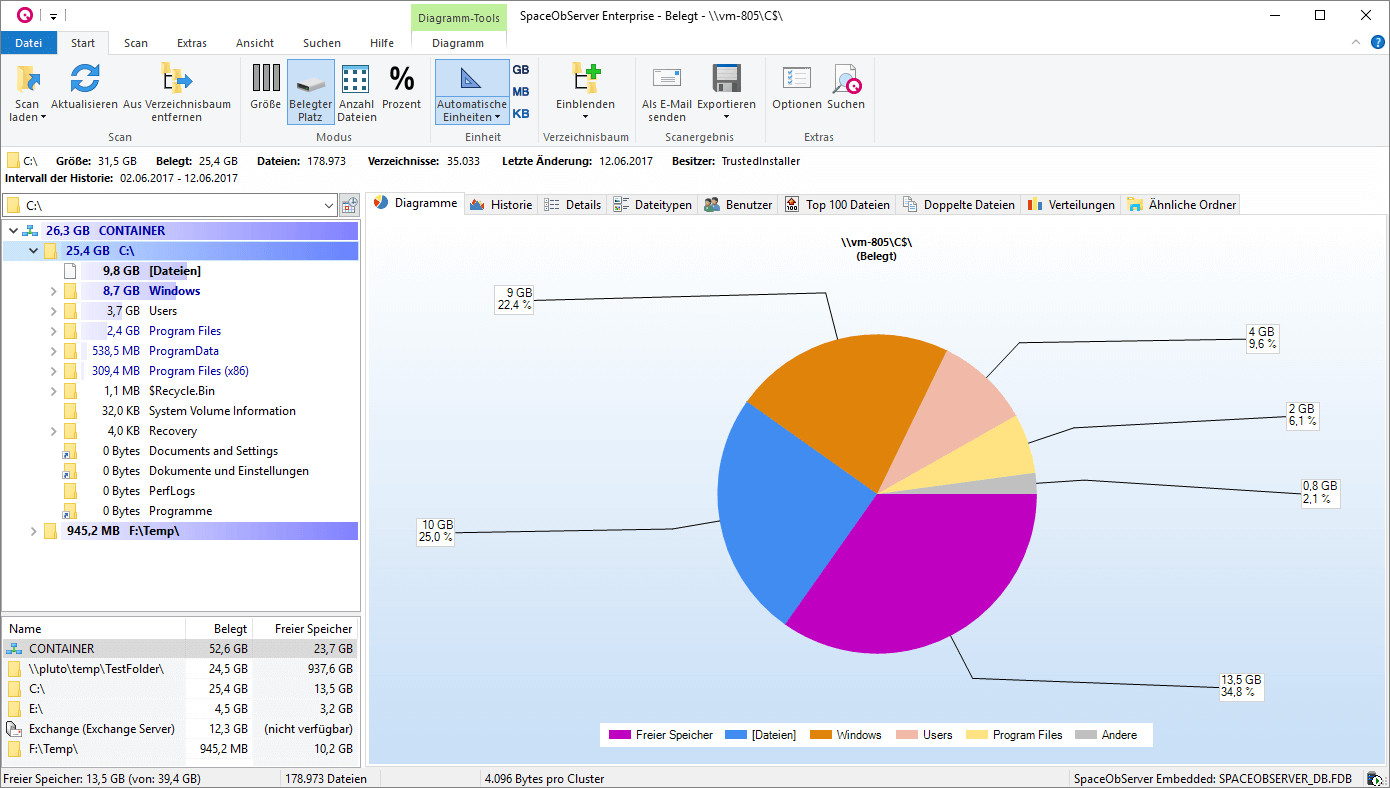
Task: Switch to Anzahl Dateien mode
Action: coord(356,92)
